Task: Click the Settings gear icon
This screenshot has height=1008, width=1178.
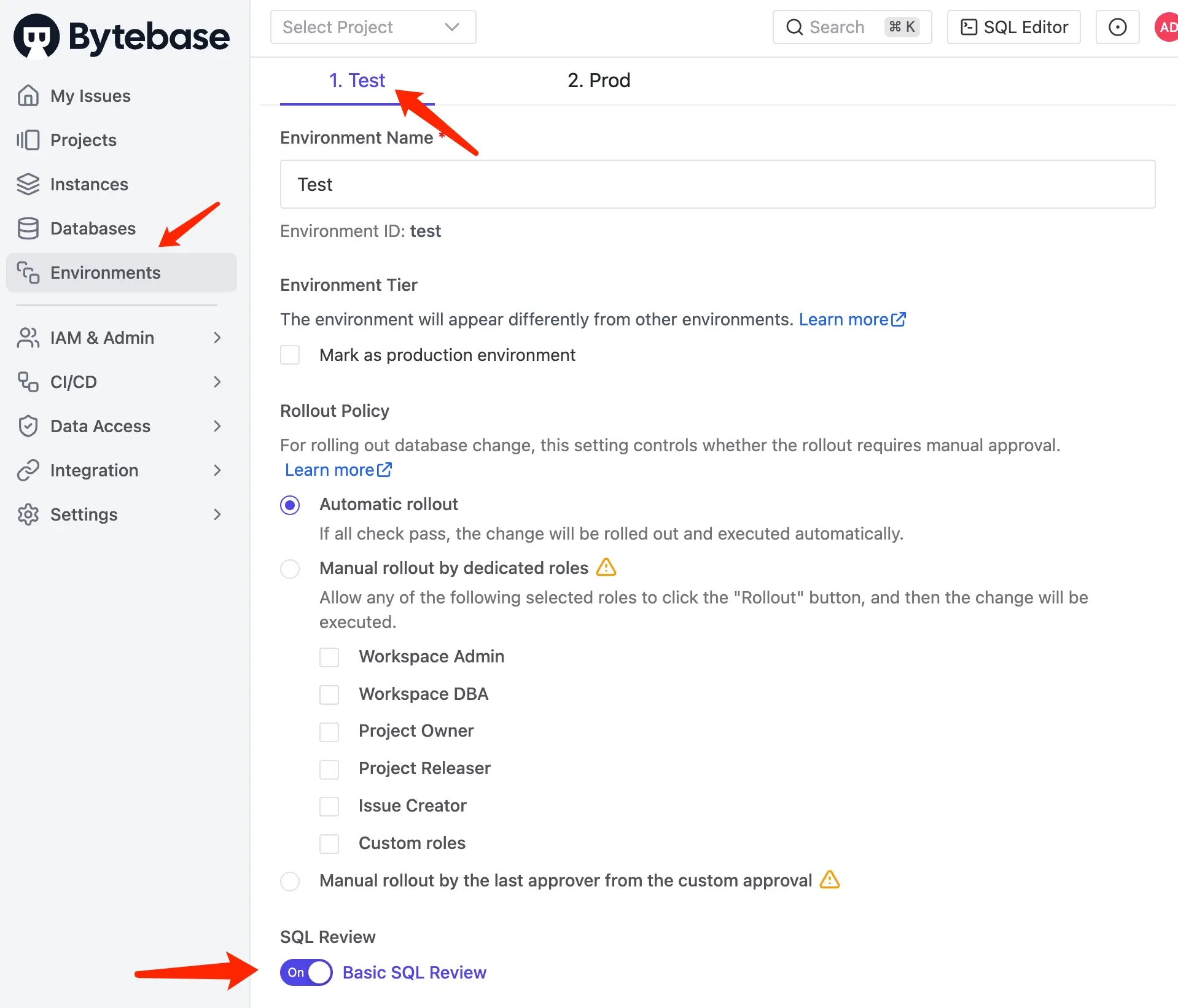Action: [x=28, y=514]
